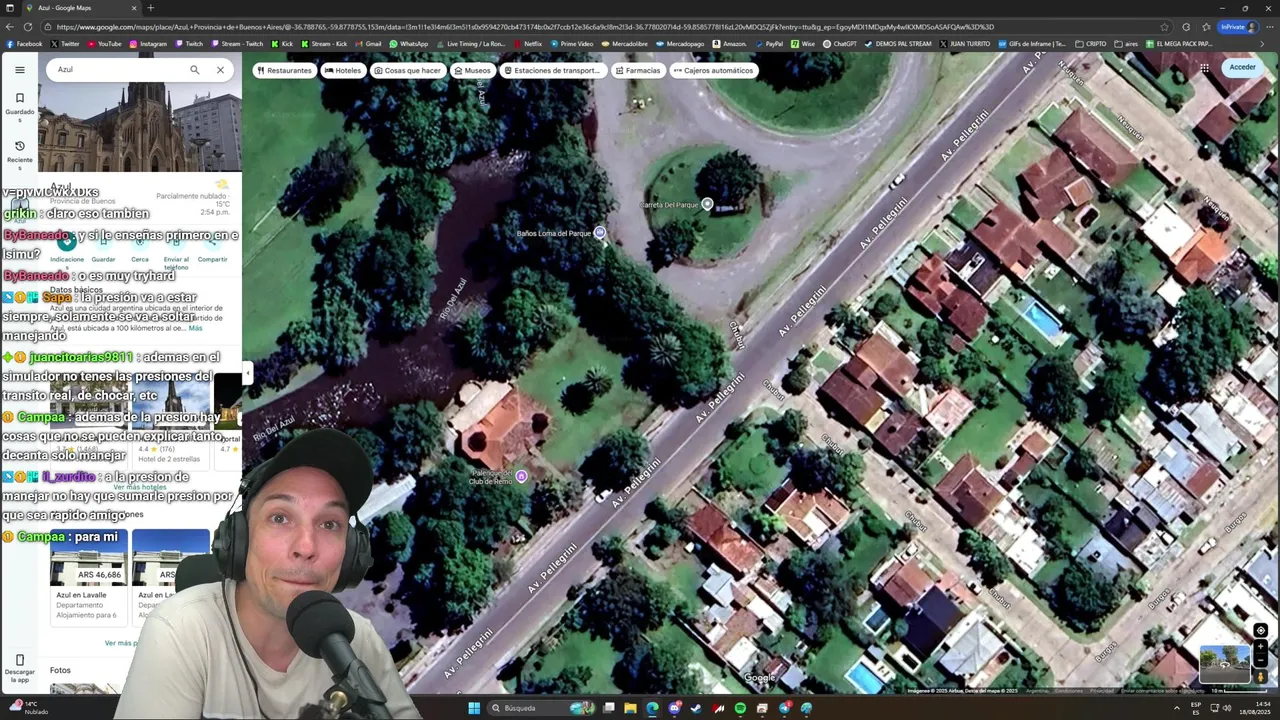Click the browser back arrow
This screenshot has height=720, width=1280.
(12, 27)
